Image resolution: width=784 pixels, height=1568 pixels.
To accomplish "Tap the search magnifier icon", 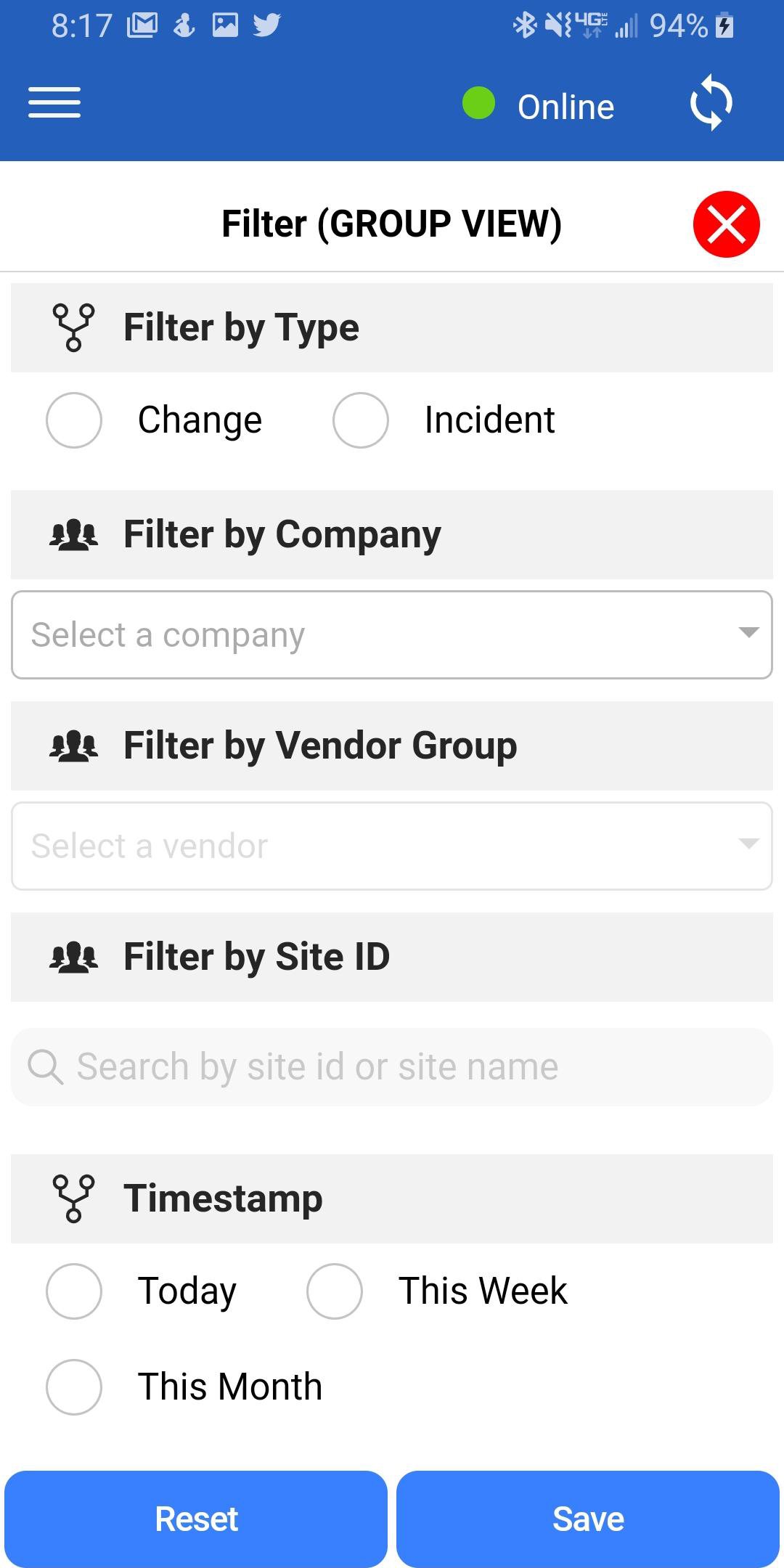I will [45, 1068].
